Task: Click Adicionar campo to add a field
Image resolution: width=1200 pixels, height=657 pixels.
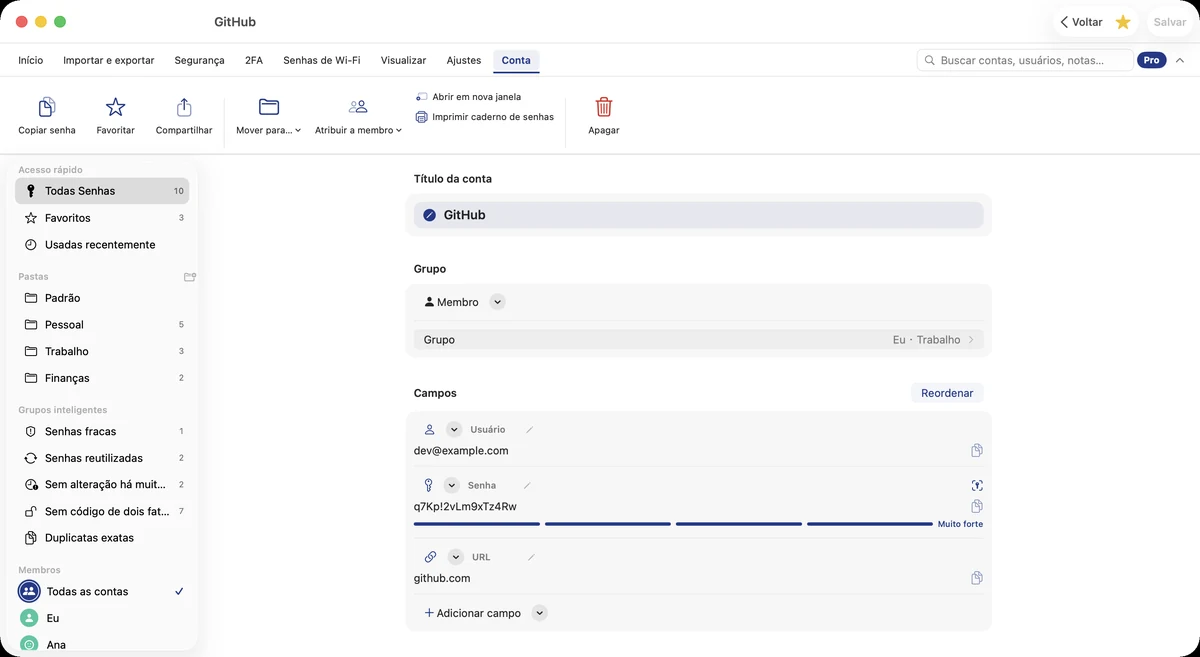Action: pyautogui.click(x=472, y=613)
